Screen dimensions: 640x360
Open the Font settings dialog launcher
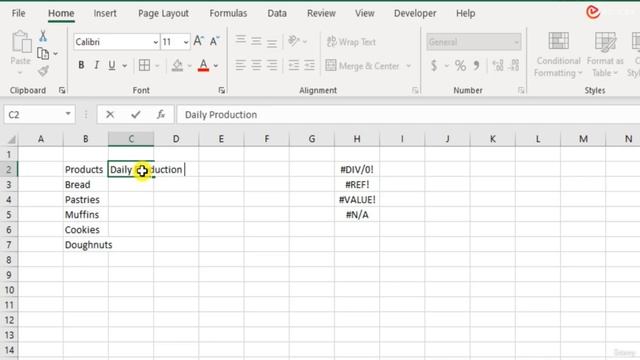[x=222, y=91]
